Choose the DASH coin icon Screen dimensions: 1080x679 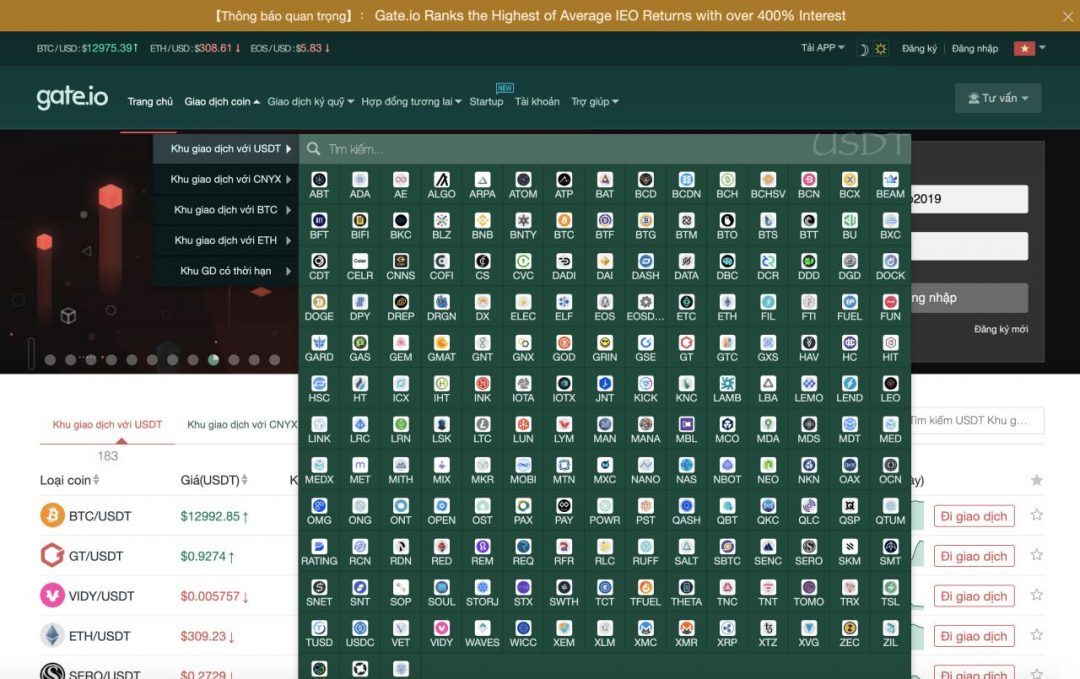pos(645,262)
